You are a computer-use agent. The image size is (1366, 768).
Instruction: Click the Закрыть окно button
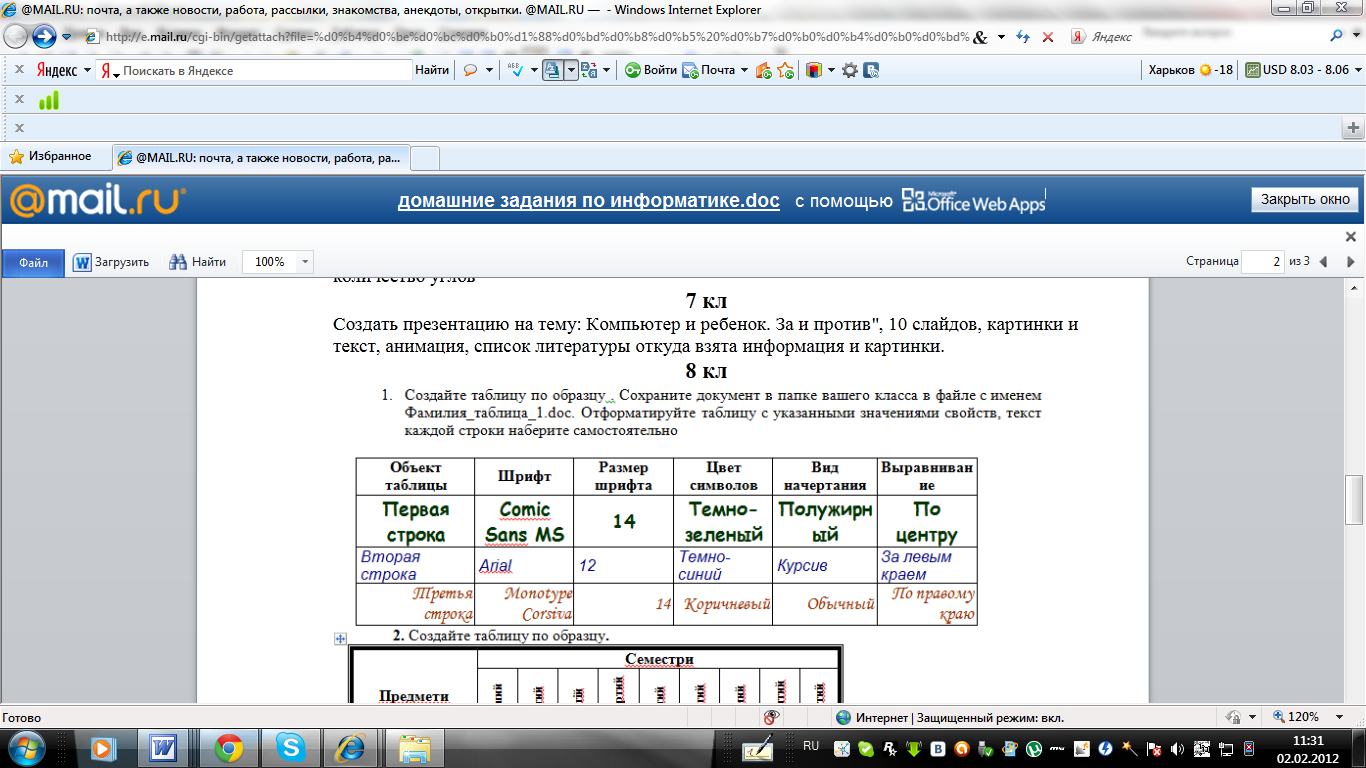[1305, 200]
